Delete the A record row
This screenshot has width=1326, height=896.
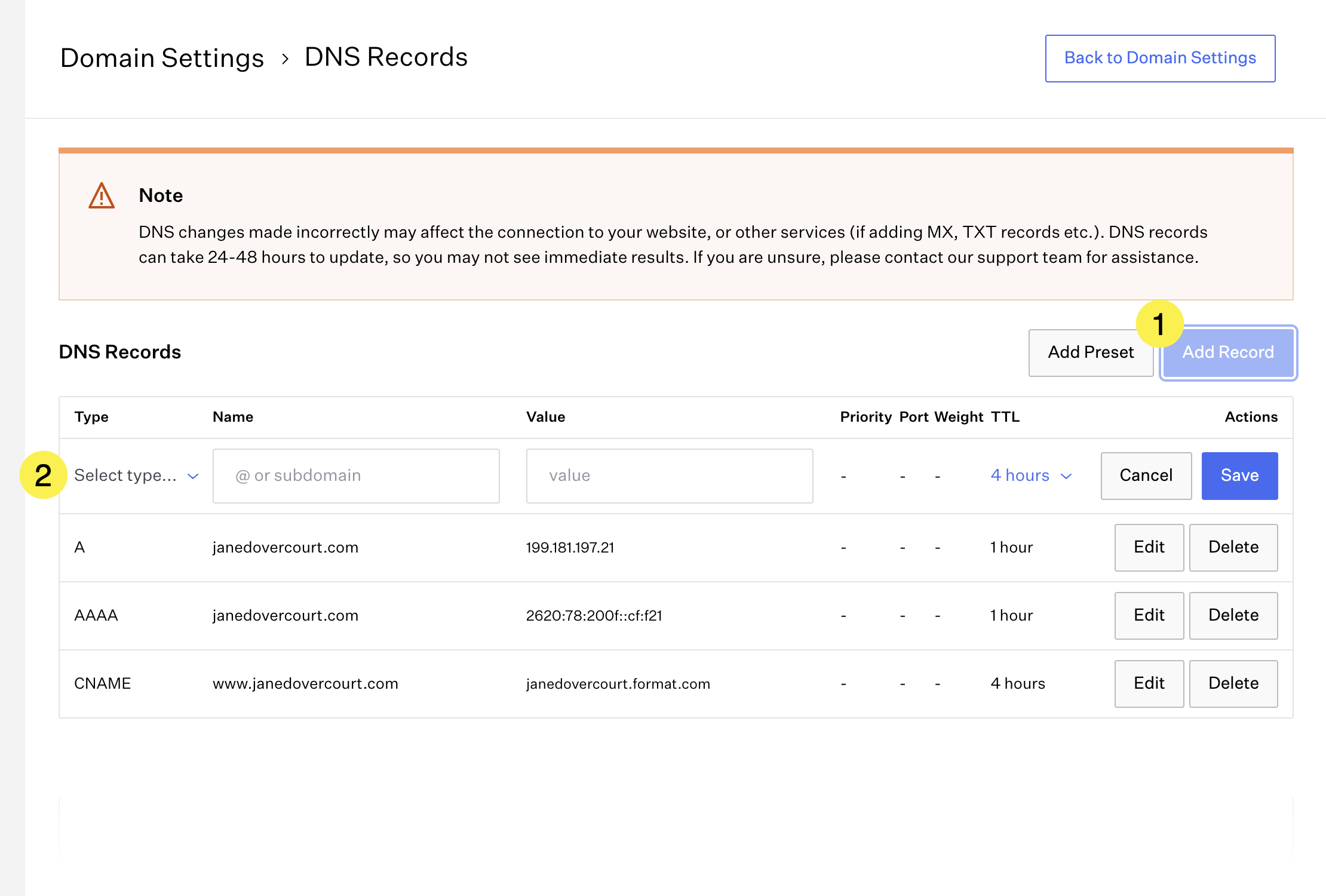(x=1233, y=547)
